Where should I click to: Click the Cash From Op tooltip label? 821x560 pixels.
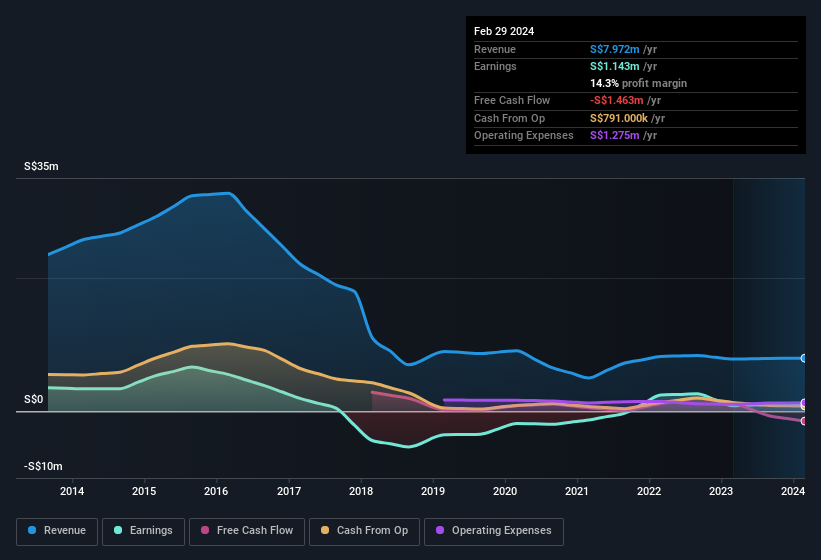[x=509, y=118]
